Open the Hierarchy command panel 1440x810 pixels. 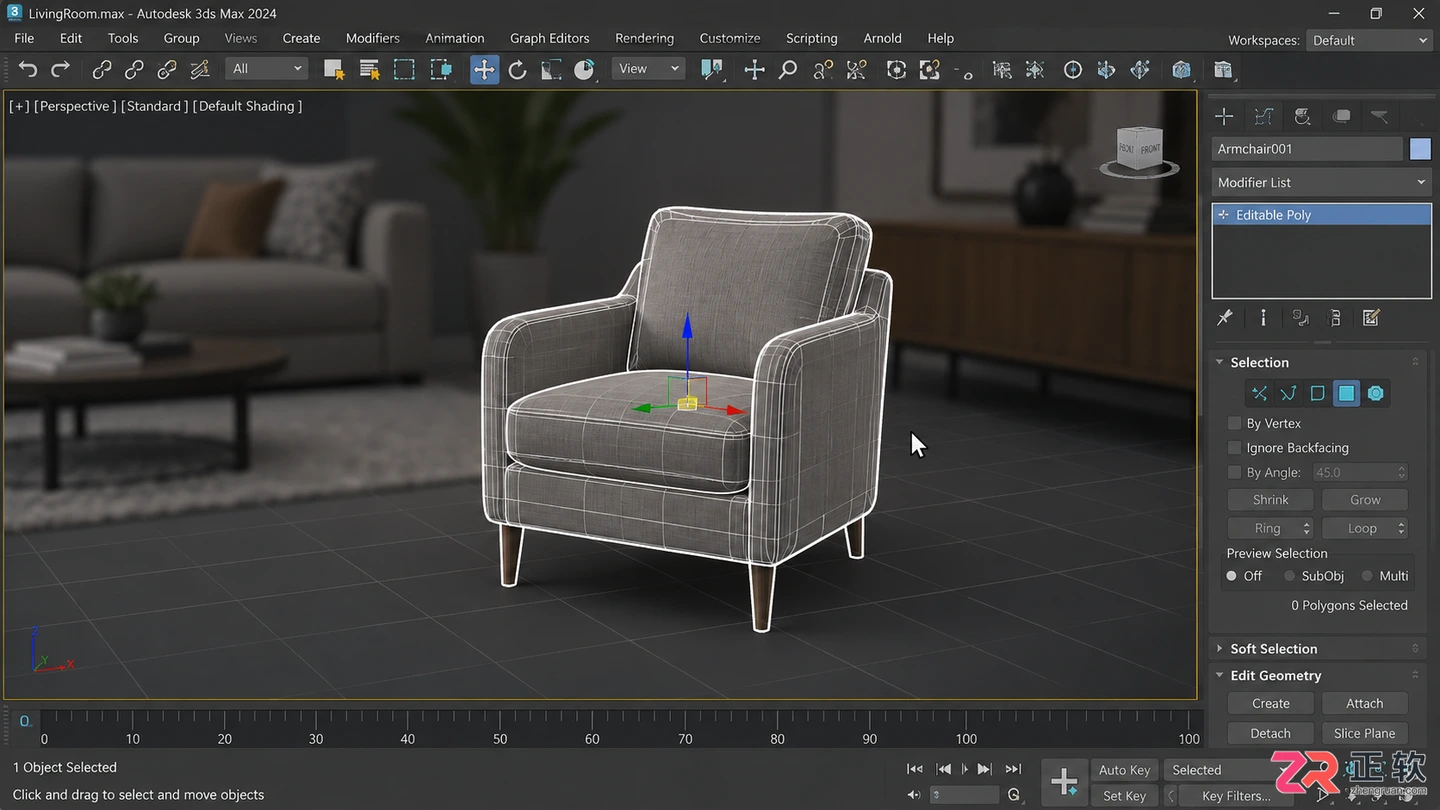tap(1302, 117)
